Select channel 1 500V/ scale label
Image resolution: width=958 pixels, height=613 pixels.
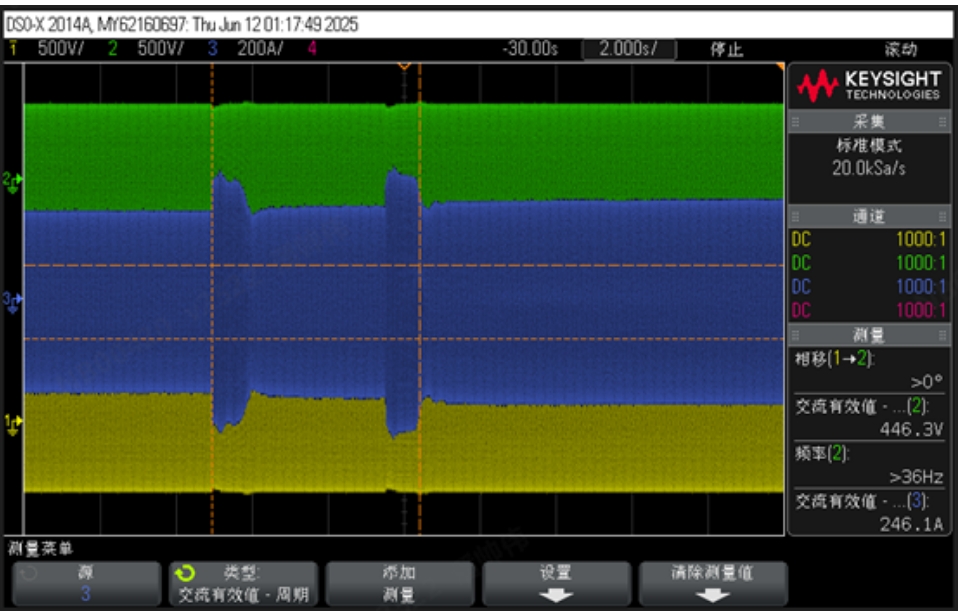pyautogui.click(x=60, y=48)
